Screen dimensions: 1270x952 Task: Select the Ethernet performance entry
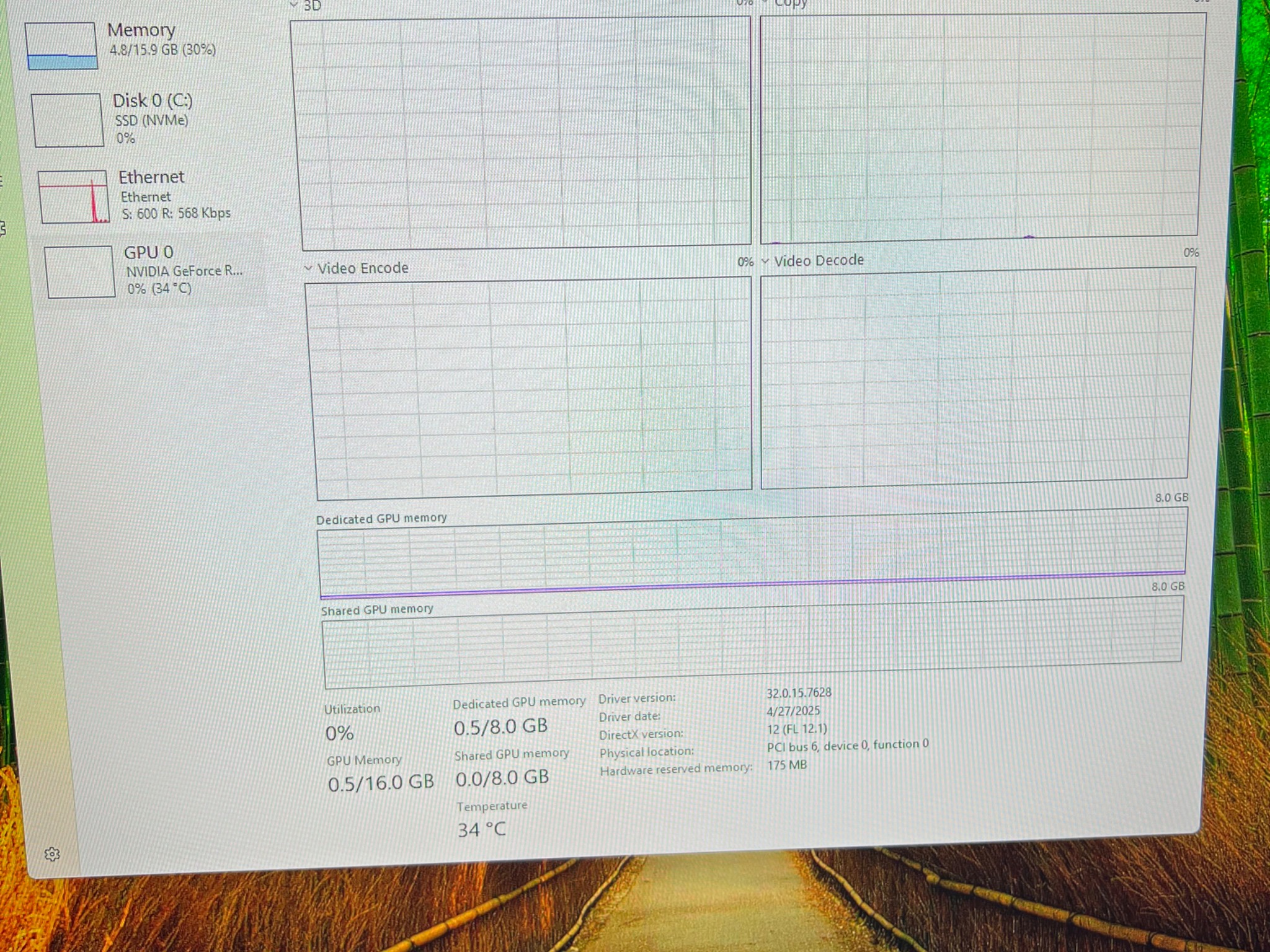pyautogui.click(x=151, y=177)
